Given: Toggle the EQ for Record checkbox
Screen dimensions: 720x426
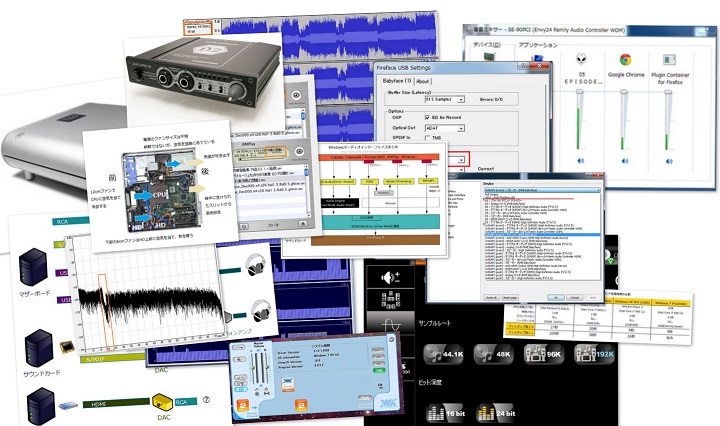Looking at the screenshot, I should point(428,118).
